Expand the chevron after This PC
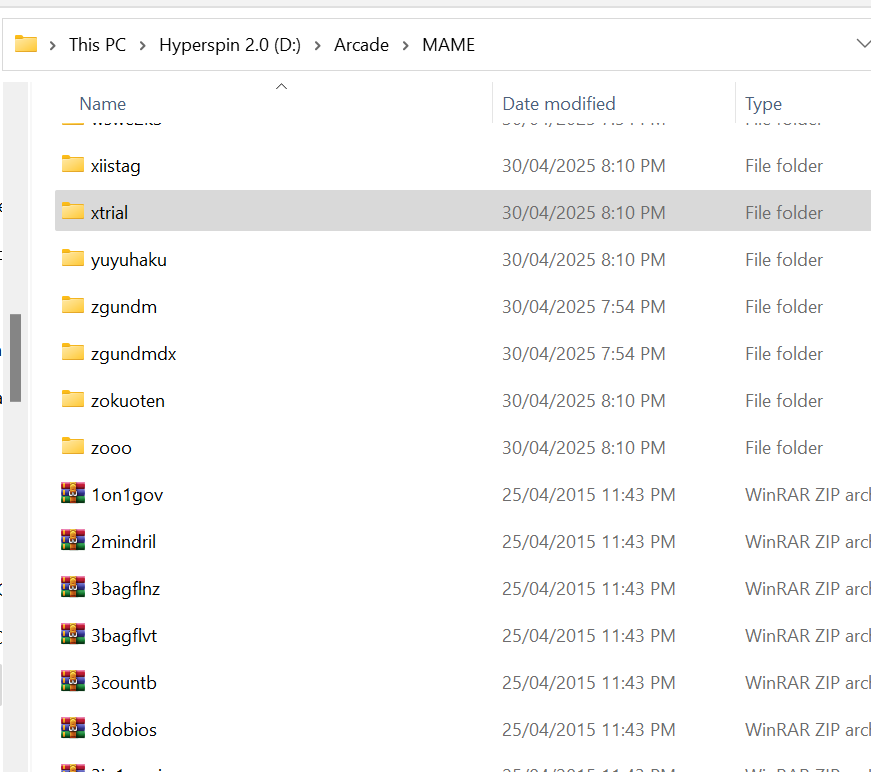Screen dimensions: 871x772 pos(143,46)
